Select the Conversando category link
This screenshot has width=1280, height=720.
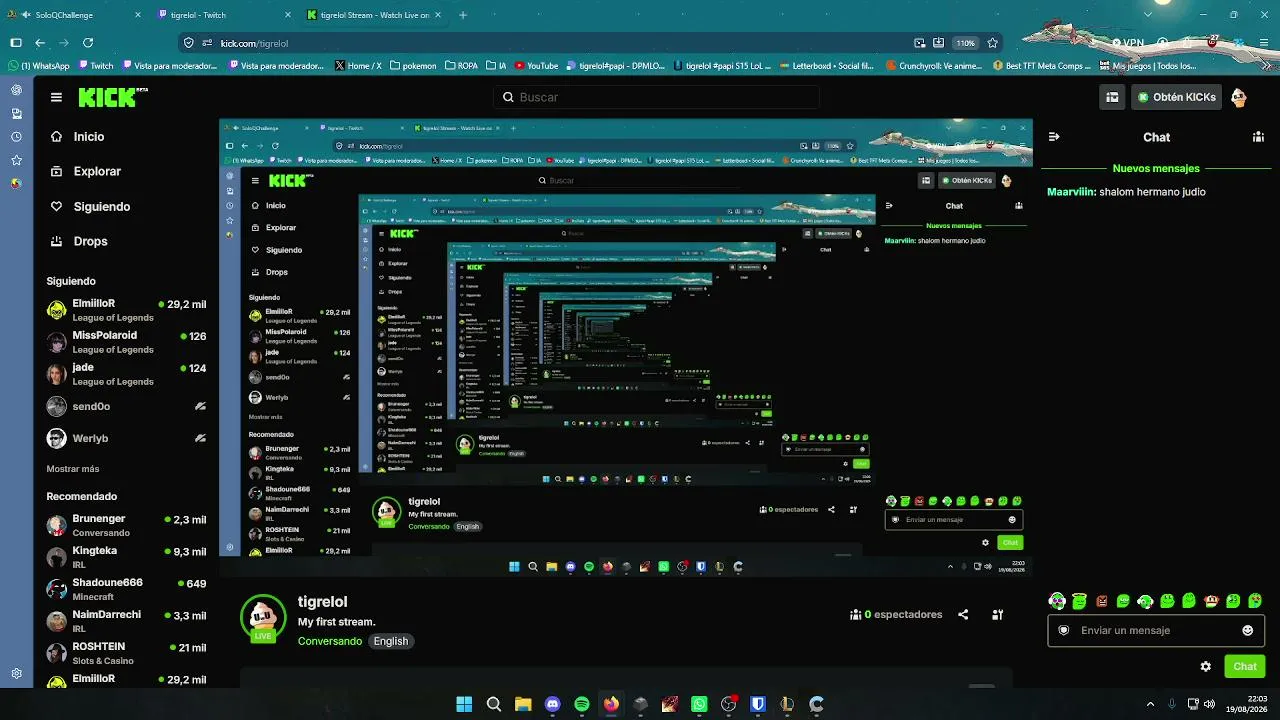pyautogui.click(x=330, y=641)
